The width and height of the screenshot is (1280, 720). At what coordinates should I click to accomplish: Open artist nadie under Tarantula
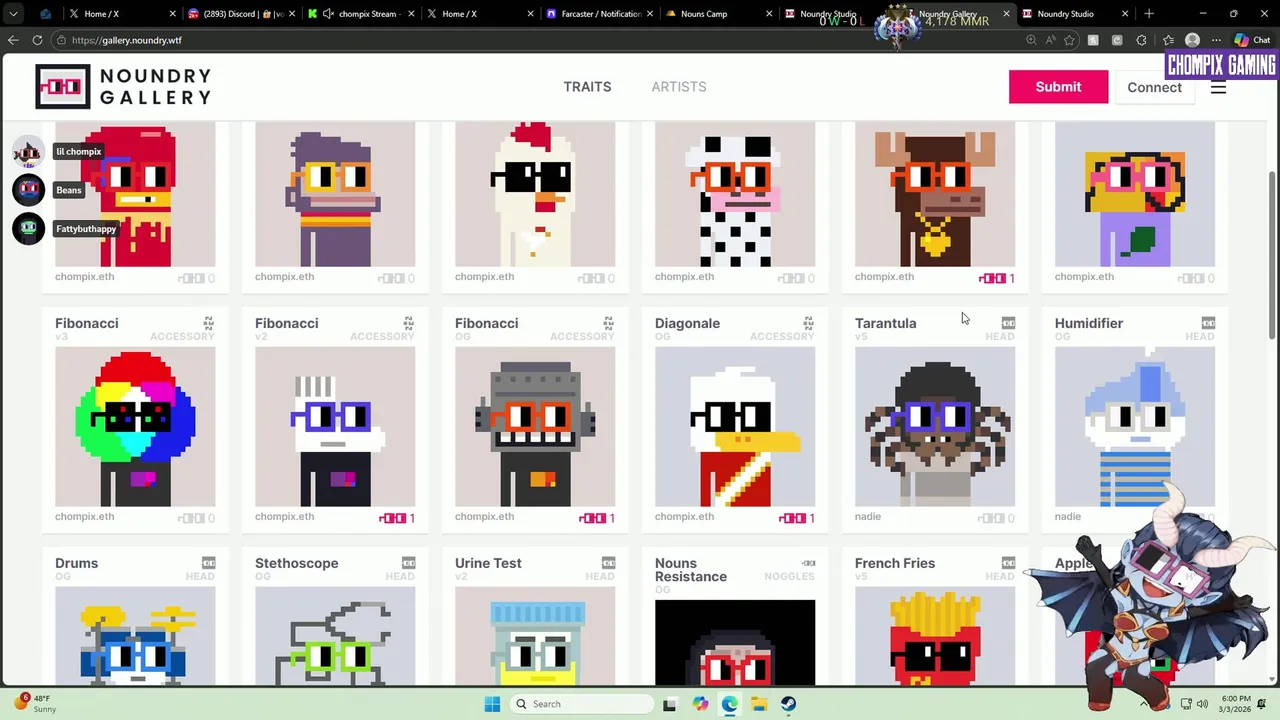pos(868,517)
